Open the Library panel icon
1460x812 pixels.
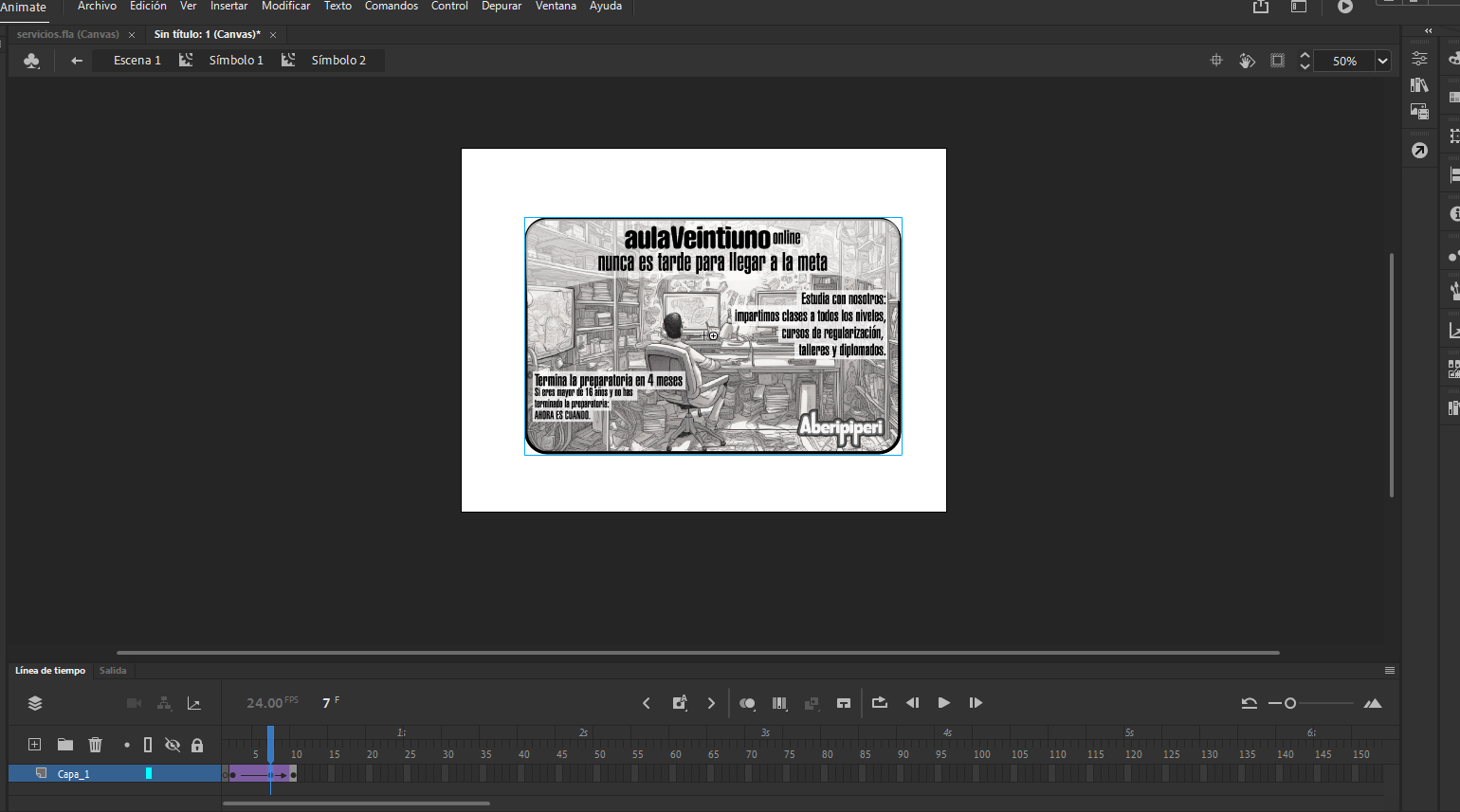(1419, 84)
